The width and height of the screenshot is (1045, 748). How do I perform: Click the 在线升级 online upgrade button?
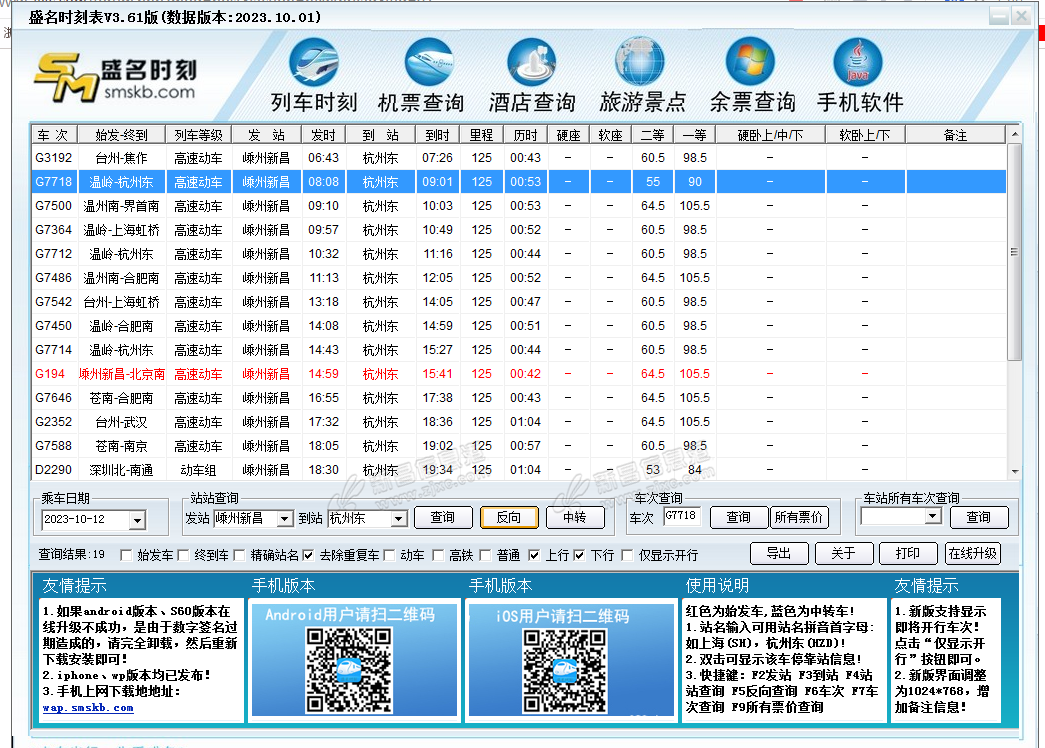pyautogui.click(x=973, y=553)
